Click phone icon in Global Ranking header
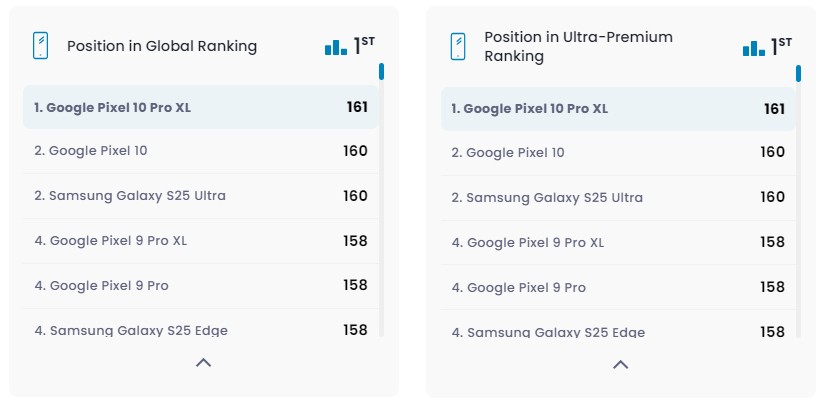818x402 pixels. [x=40, y=46]
